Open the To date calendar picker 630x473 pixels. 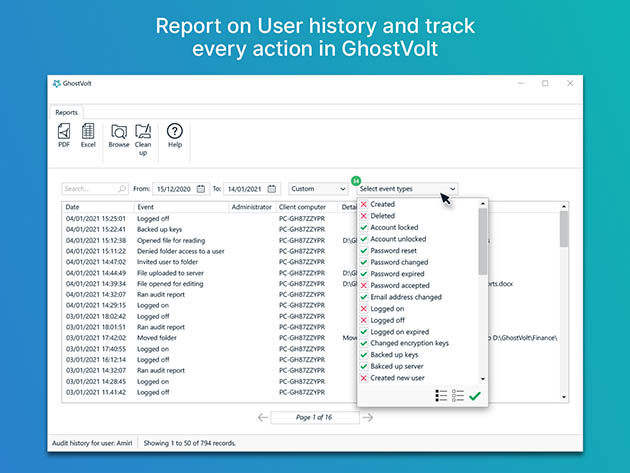[272, 188]
